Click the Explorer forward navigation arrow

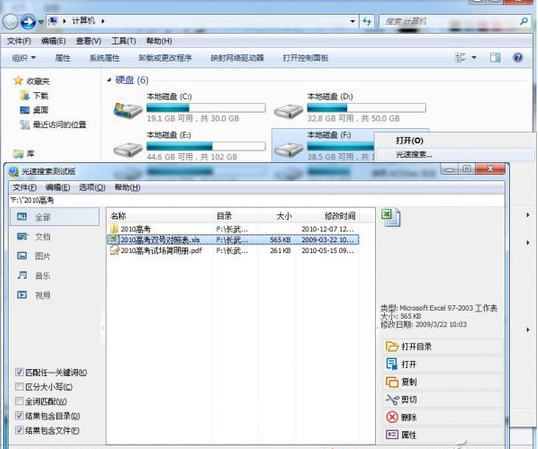(28, 22)
